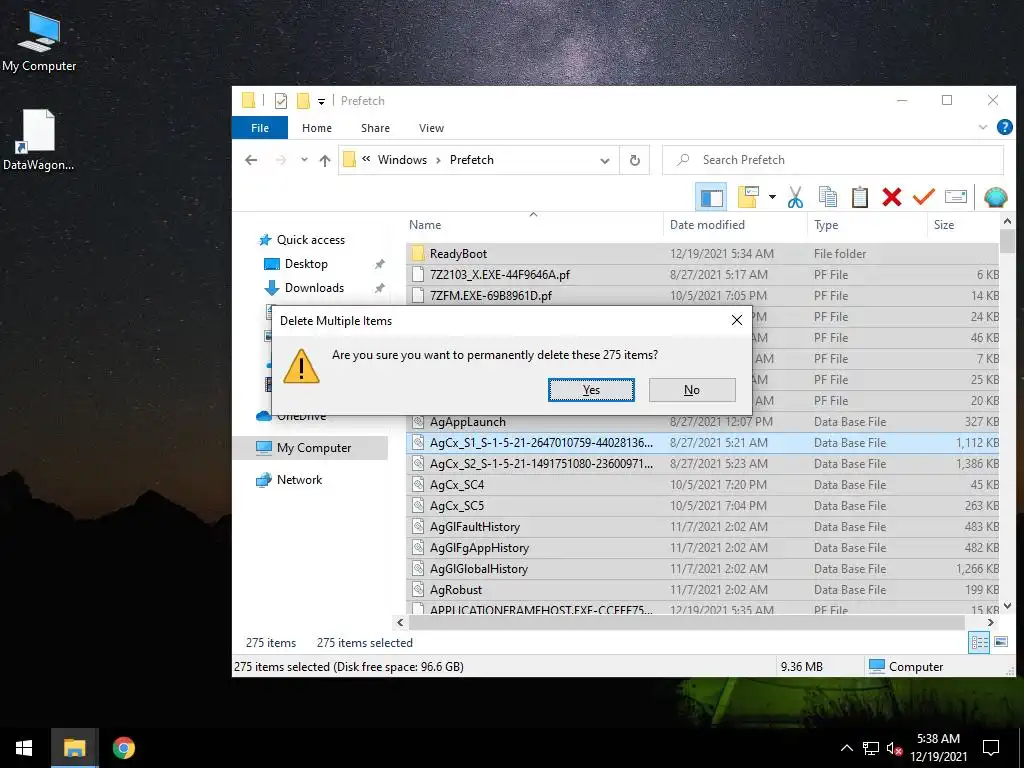Sort by Date modified column header
1024x768 pixels.
tap(707, 225)
